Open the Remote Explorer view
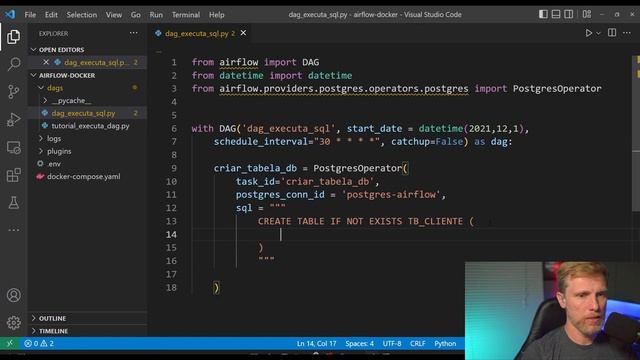 tap(13, 147)
